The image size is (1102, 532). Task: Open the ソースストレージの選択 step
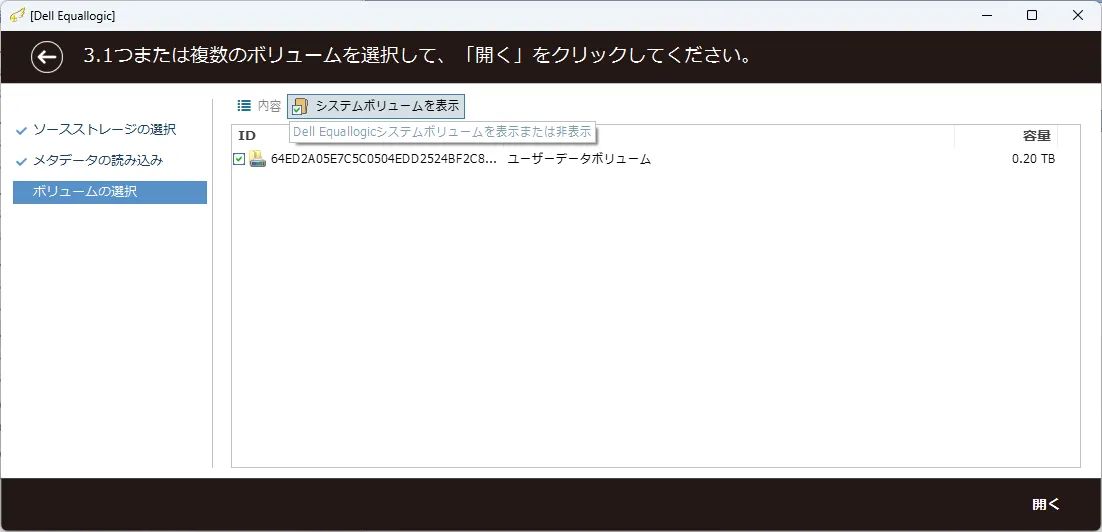tap(104, 129)
